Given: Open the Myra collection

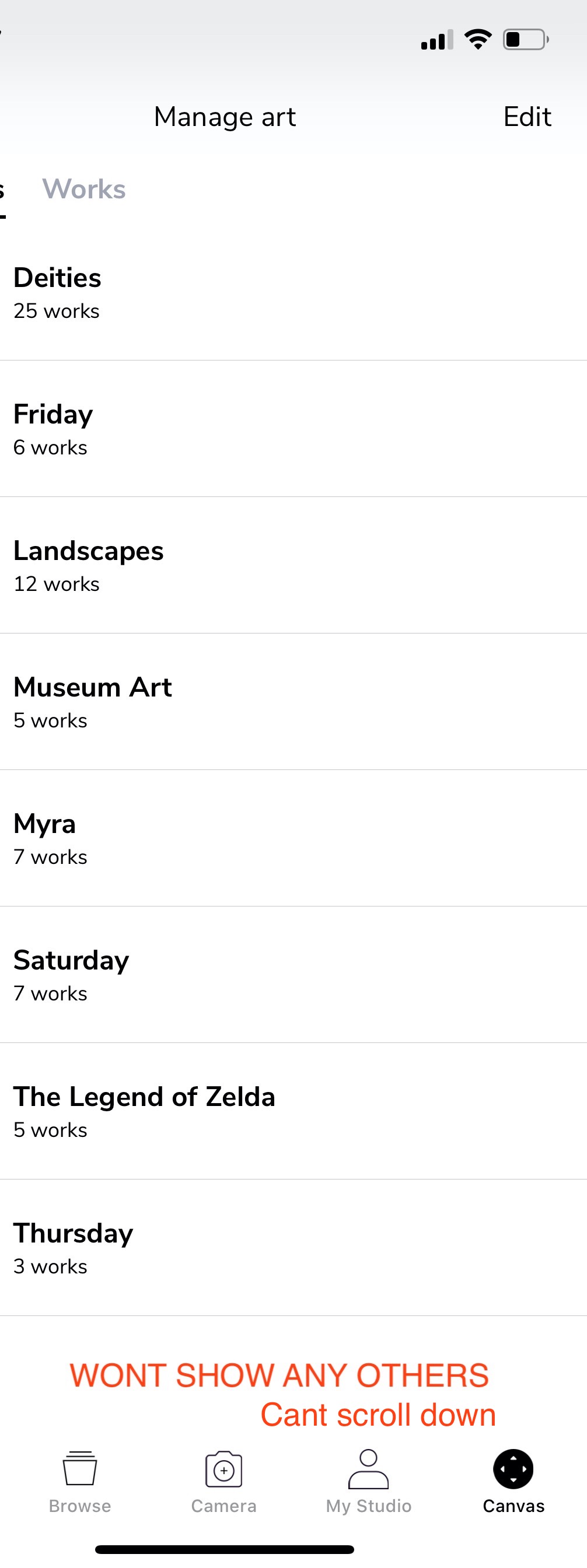Looking at the screenshot, I should [x=293, y=838].
